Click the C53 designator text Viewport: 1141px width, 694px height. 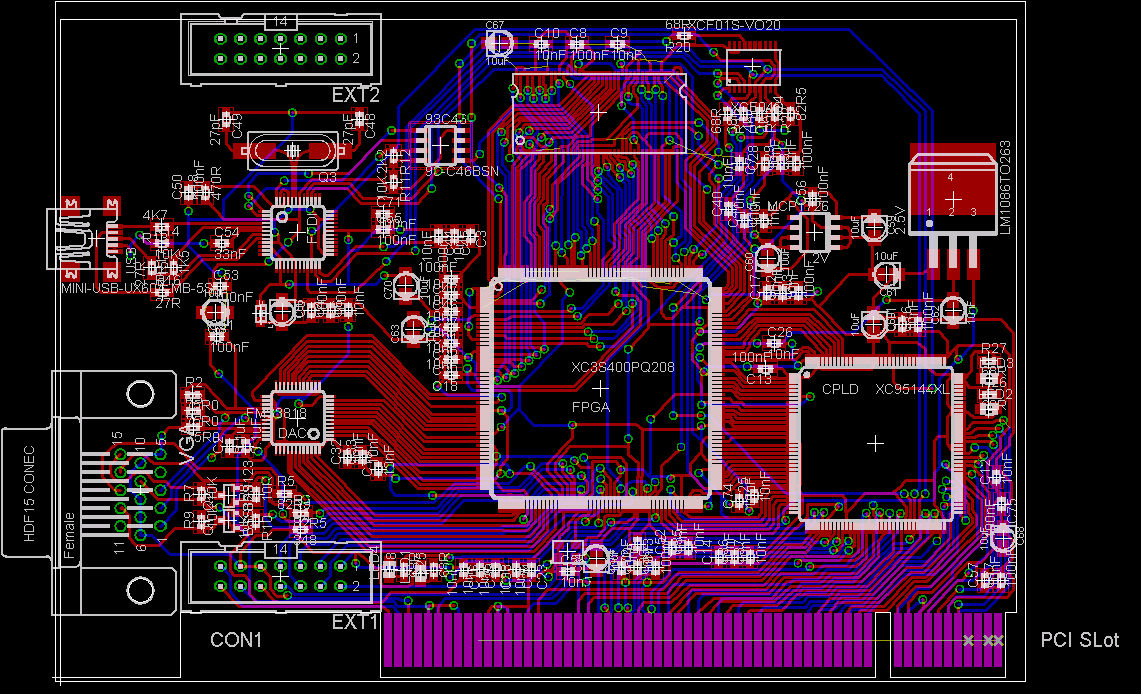coord(226,275)
